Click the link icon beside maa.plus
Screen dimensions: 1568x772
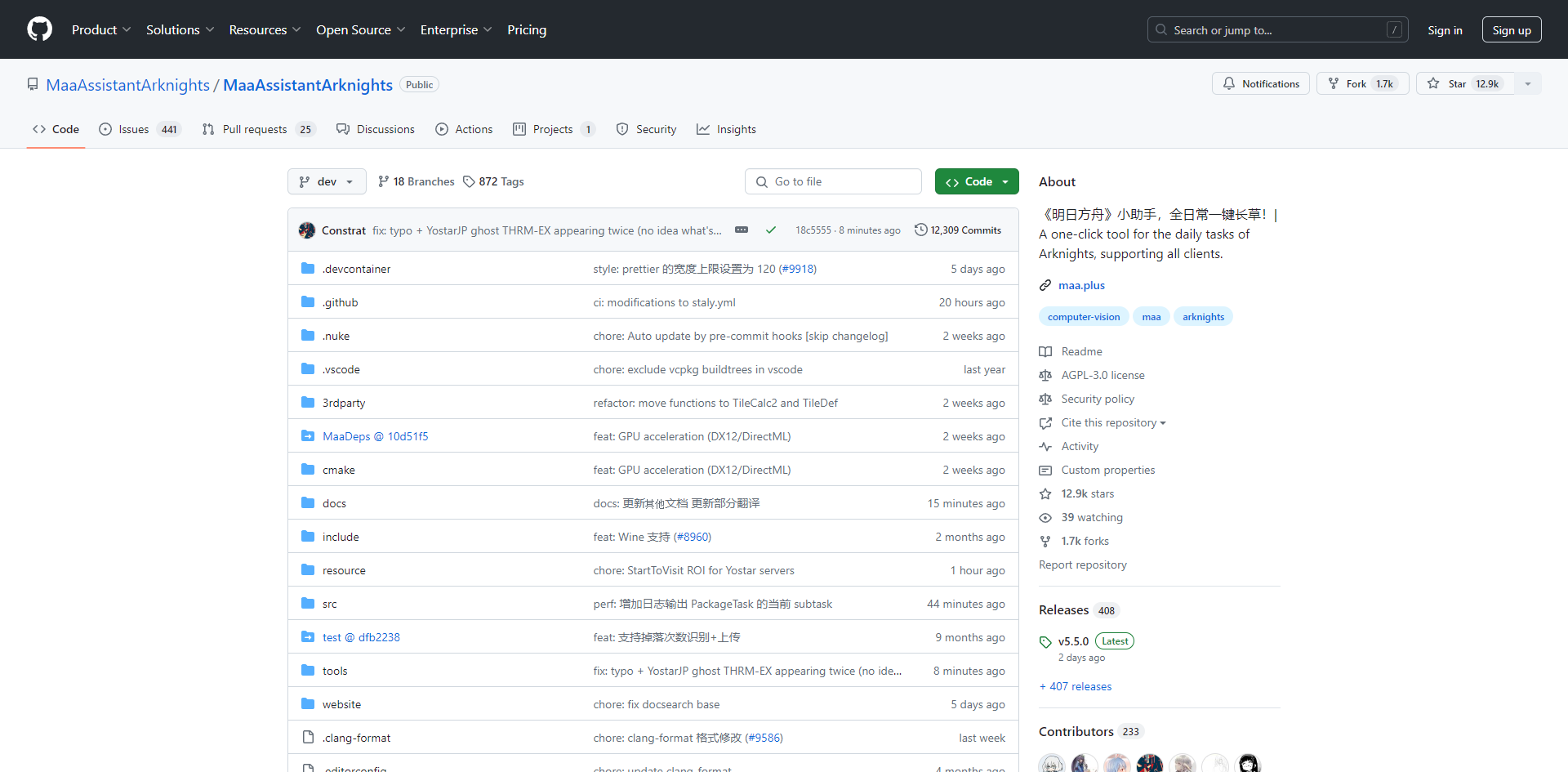tap(1045, 285)
